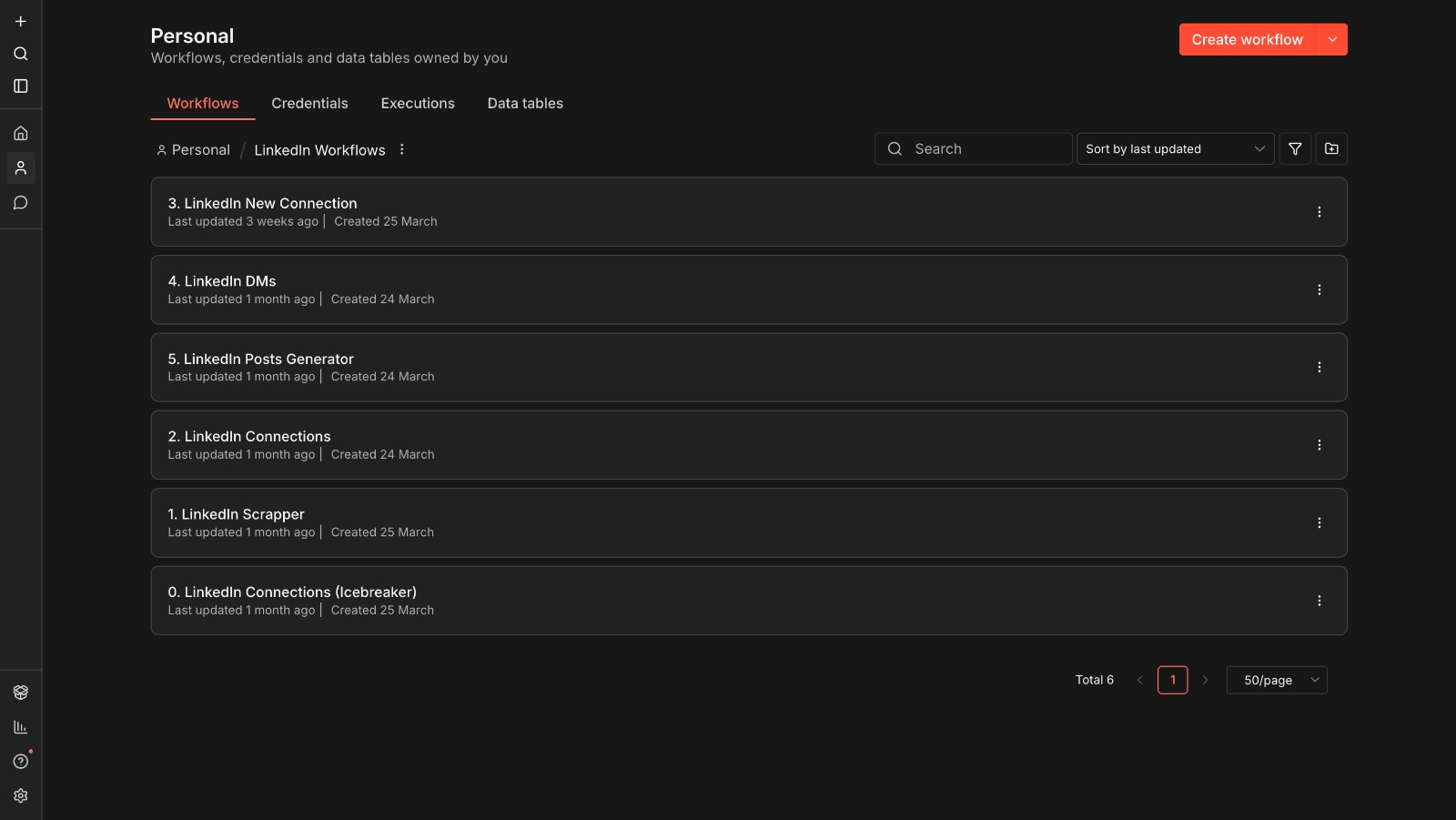Open chat via sidebar speech bubble icon
This screenshot has width=1456, height=820.
(20, 203)
